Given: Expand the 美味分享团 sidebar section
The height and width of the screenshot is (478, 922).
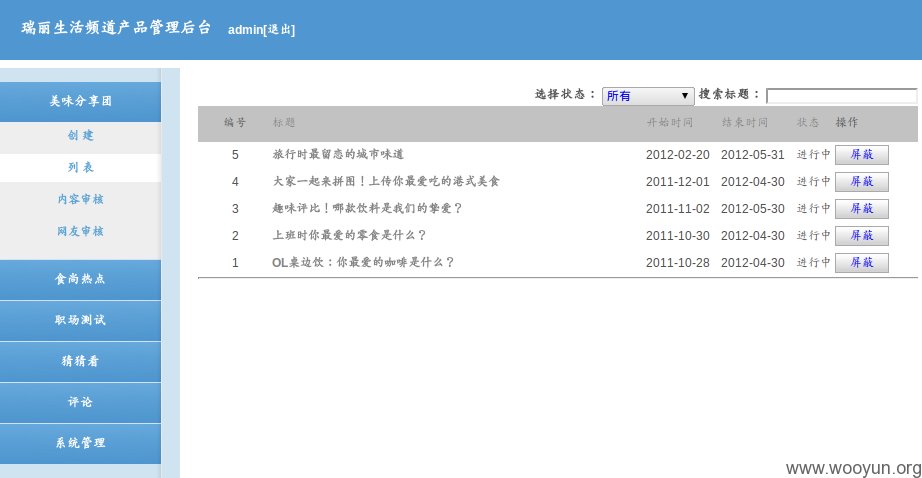Looking at the screenshot, I should click(x=81, y=102).
